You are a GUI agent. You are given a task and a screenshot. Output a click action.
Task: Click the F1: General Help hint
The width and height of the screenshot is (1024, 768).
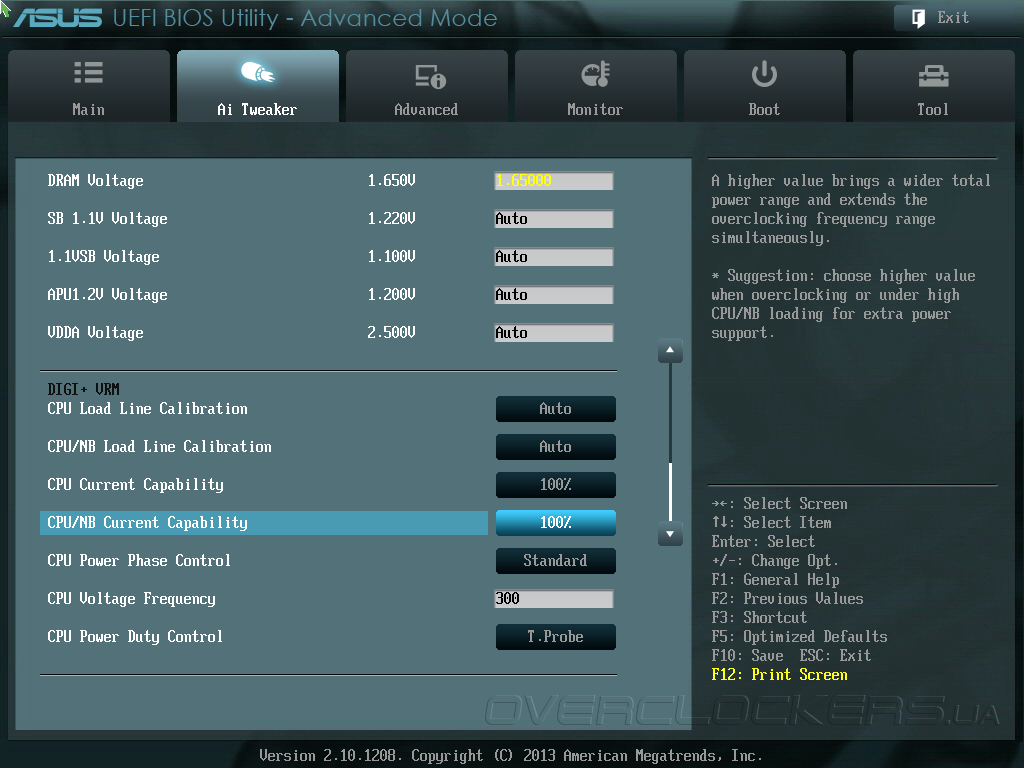click(x=776, y=580)
